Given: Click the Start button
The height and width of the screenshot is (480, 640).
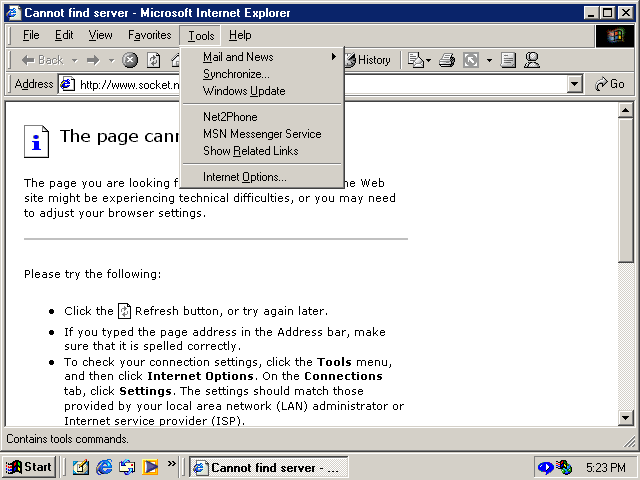Looking at the screenshot, I should tap(29, 467).
